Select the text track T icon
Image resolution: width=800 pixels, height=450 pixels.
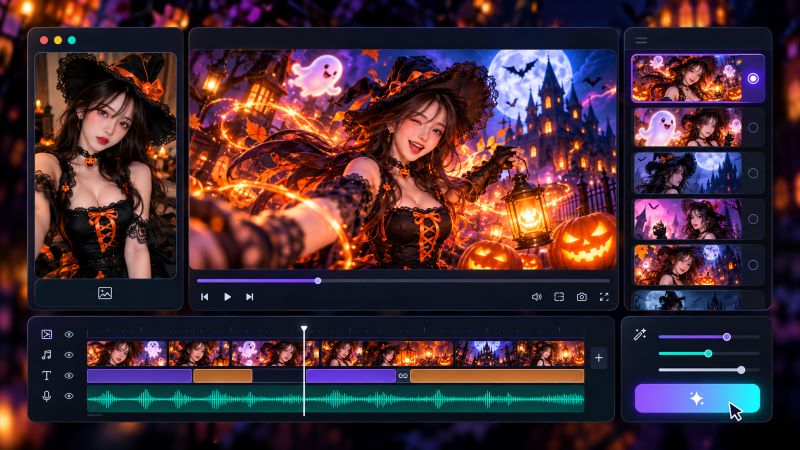(x=46, y=376)
